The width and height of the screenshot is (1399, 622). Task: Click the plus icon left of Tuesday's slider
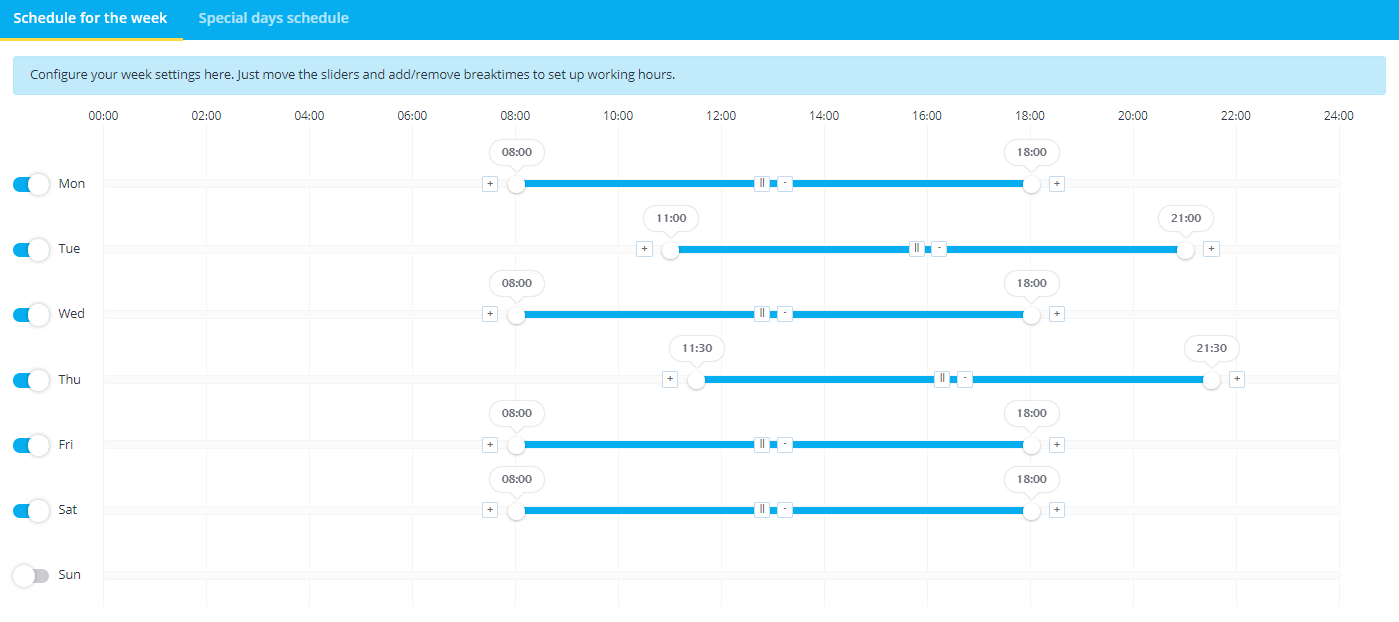coord(644,248)
